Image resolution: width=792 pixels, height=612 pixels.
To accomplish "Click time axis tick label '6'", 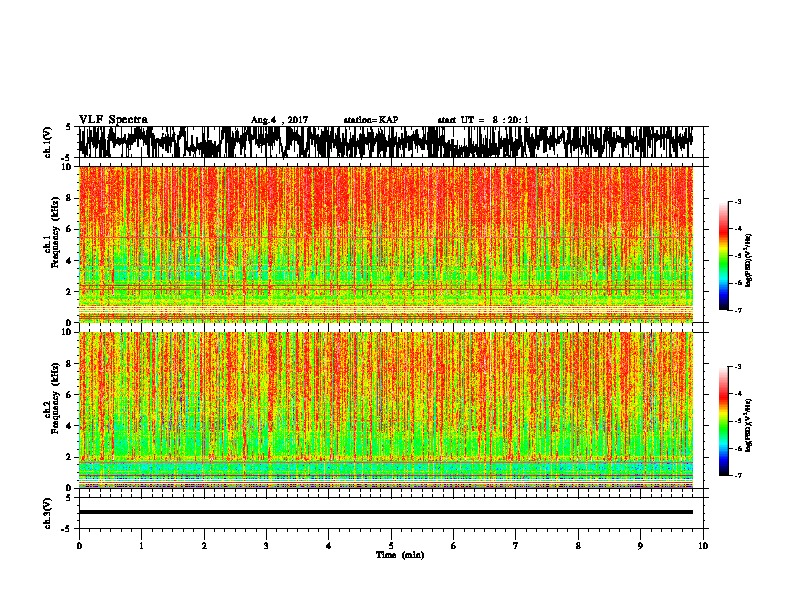I will pyautogui.click(x=453, y=546).
